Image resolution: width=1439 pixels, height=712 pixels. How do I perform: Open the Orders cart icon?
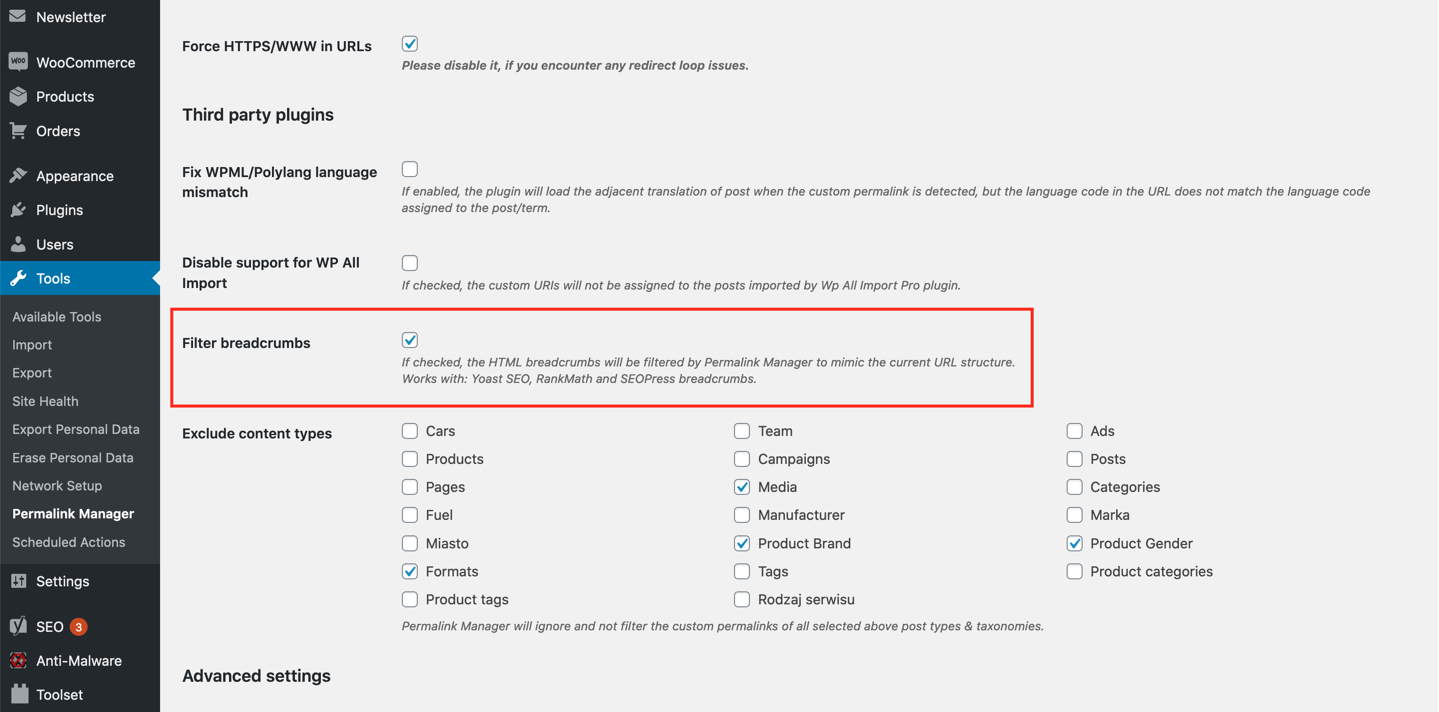pos(18,131)
